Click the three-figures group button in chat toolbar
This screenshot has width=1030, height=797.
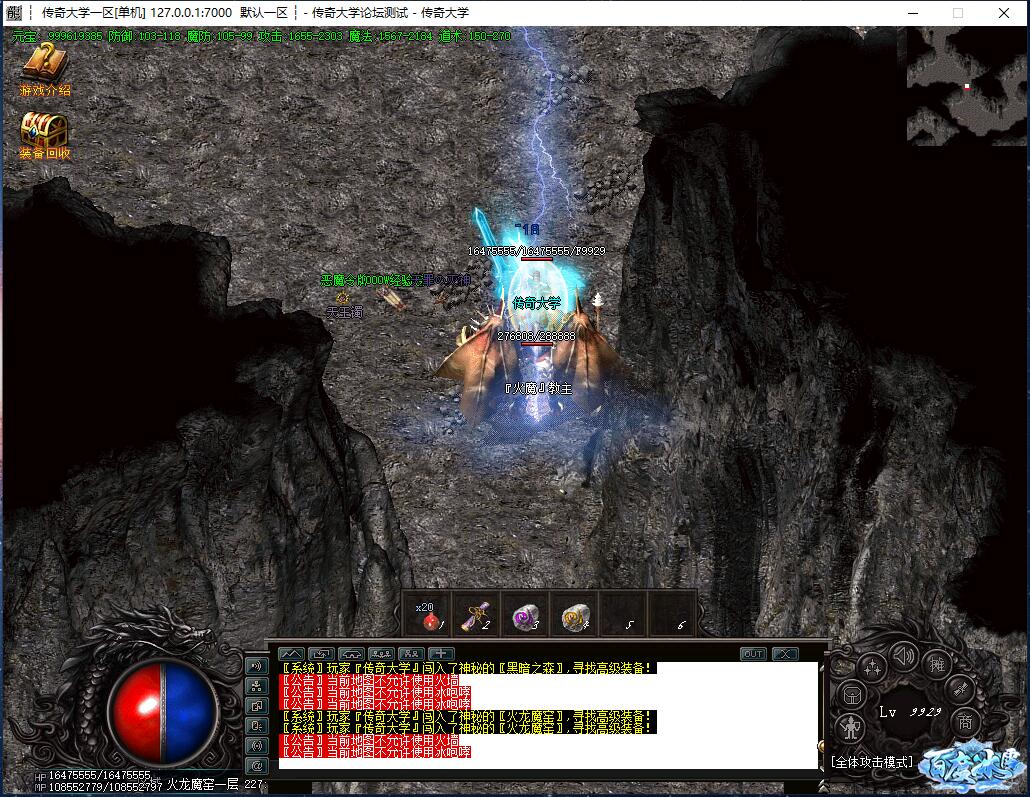click(x=381, y=654)
